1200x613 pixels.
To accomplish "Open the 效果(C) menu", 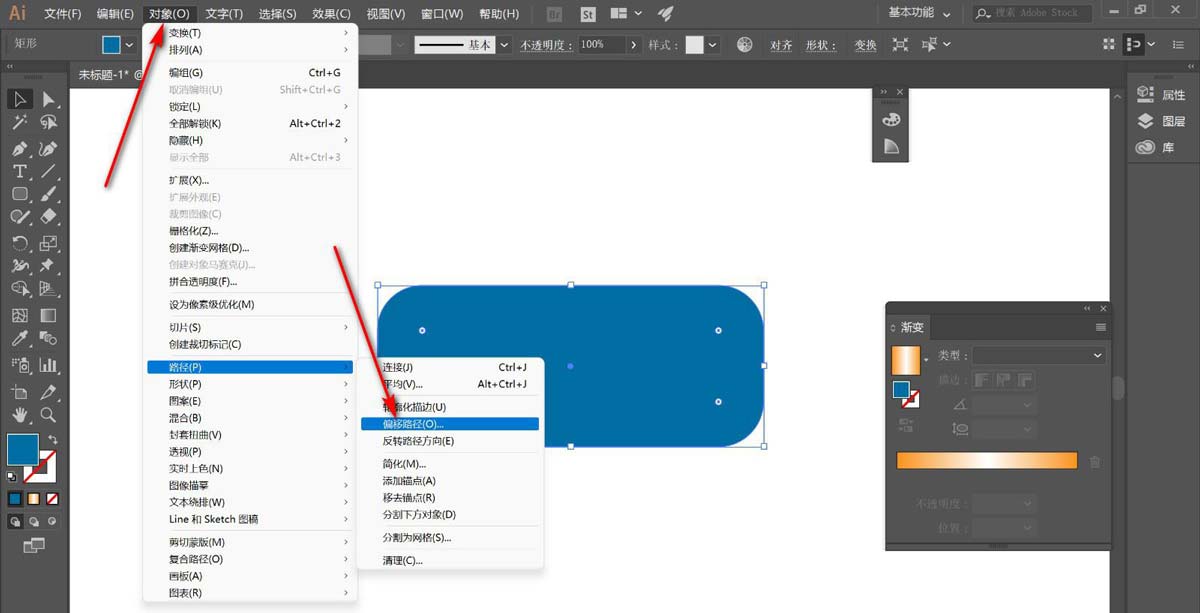I will (331, 14).
